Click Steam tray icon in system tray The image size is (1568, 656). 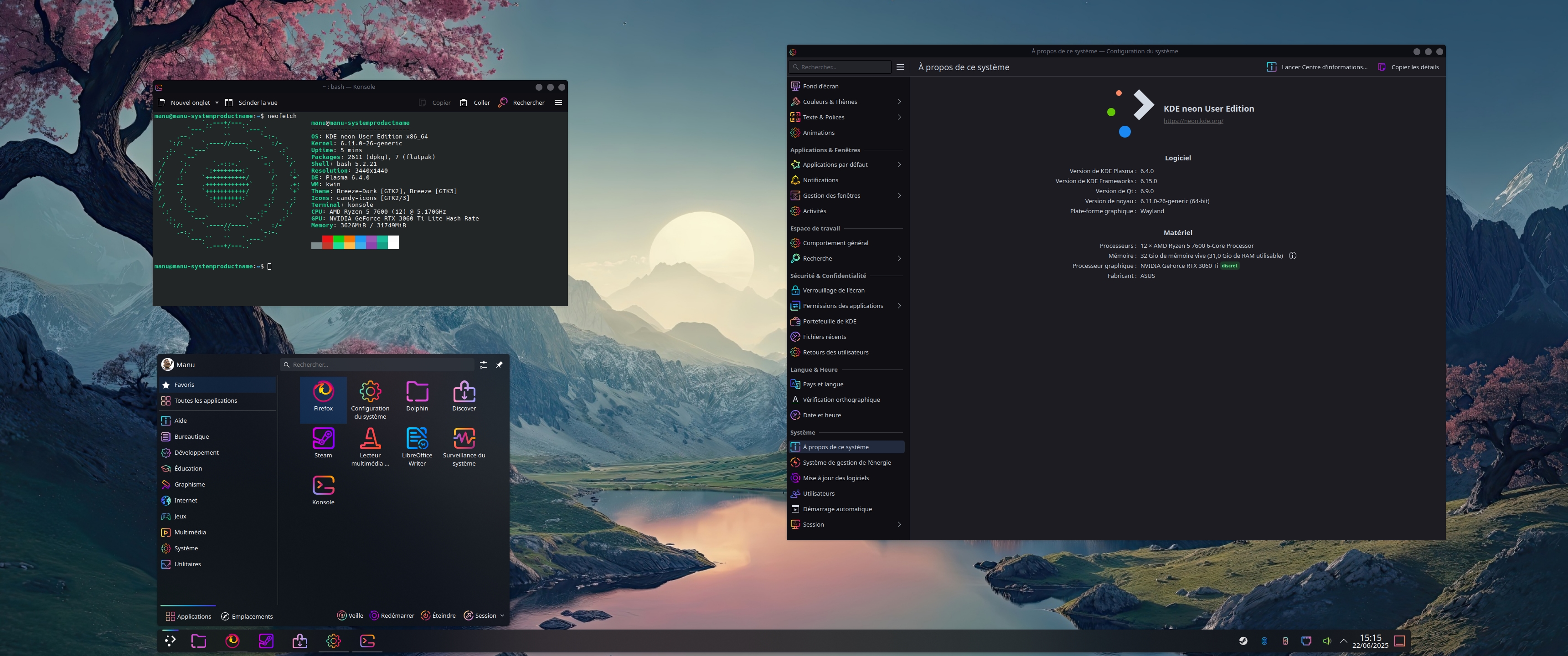(1243, 641)
